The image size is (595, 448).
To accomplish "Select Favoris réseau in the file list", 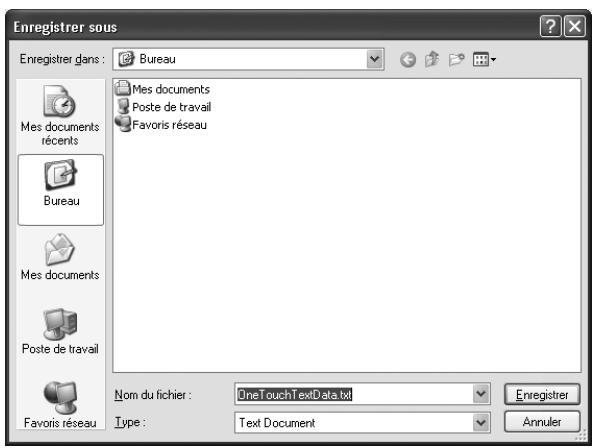I will [161, 124].
